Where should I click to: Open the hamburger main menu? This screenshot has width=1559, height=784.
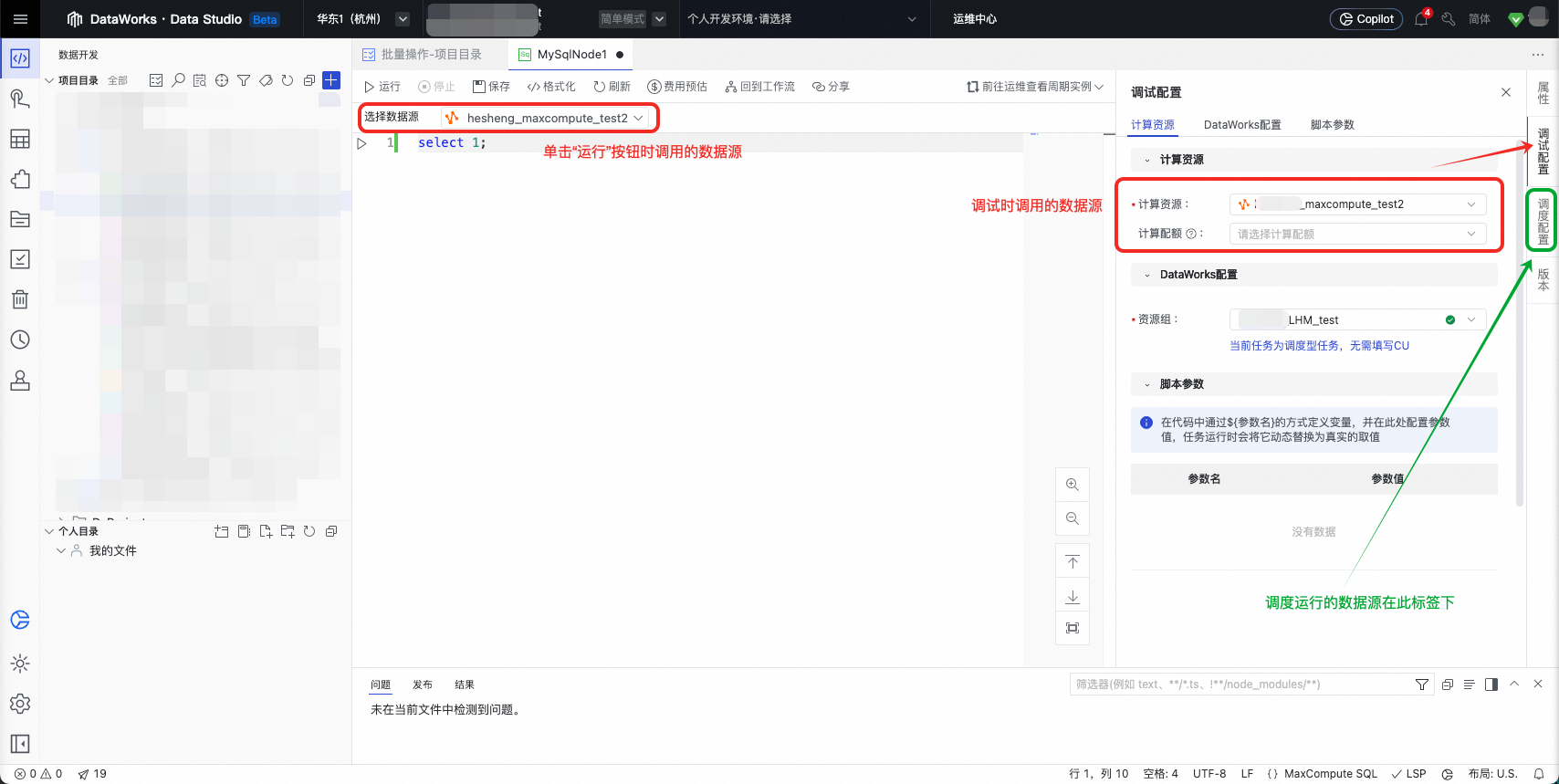20,19
